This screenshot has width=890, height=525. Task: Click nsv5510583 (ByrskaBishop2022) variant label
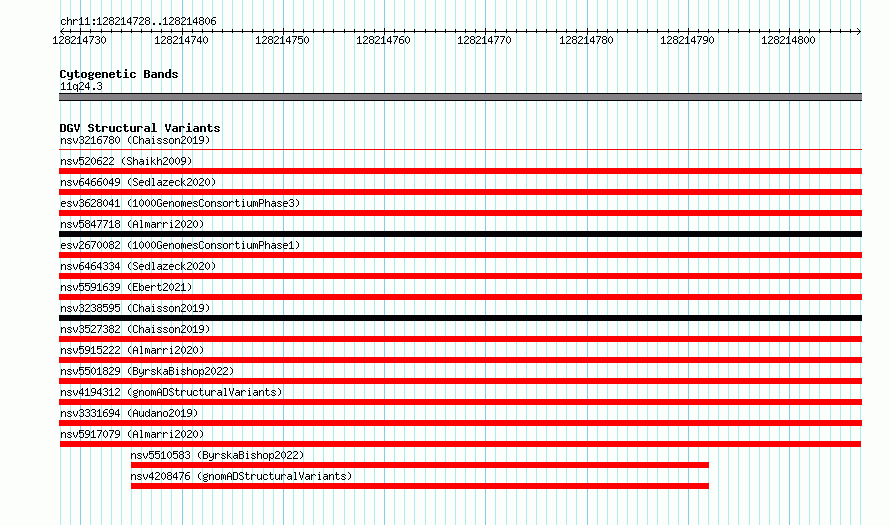(x=217, y=455)
